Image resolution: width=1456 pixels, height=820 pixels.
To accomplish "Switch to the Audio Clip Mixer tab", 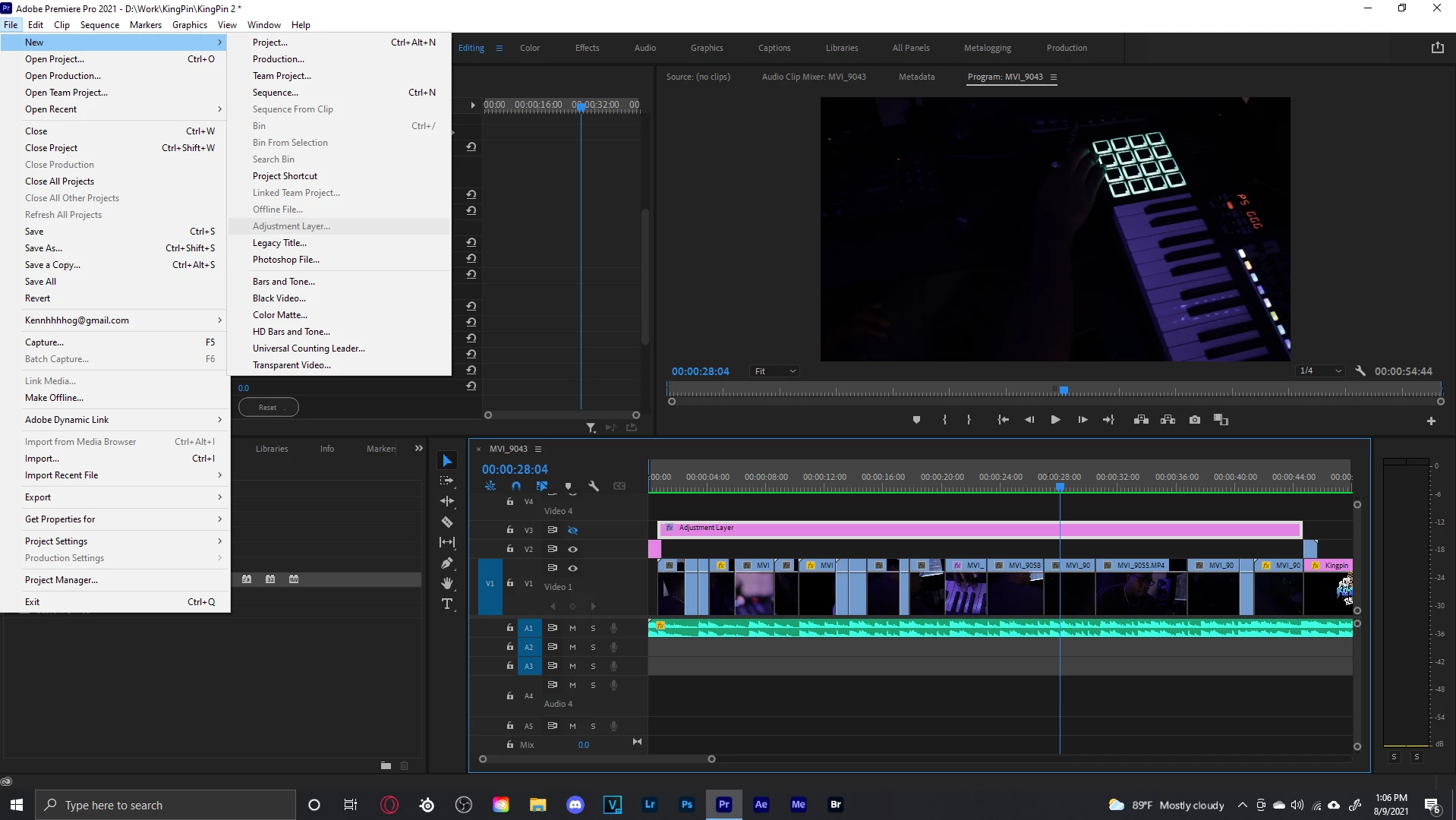I will coord(814,77).
